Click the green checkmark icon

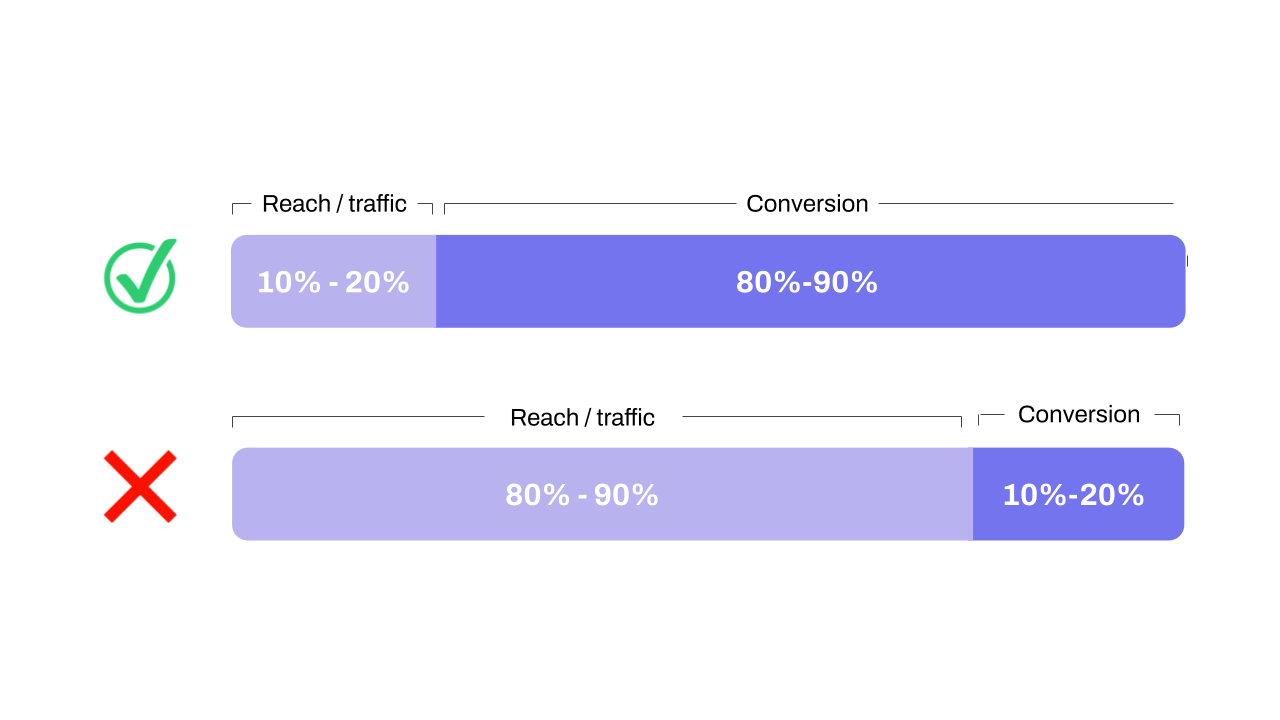click(141, 275)
